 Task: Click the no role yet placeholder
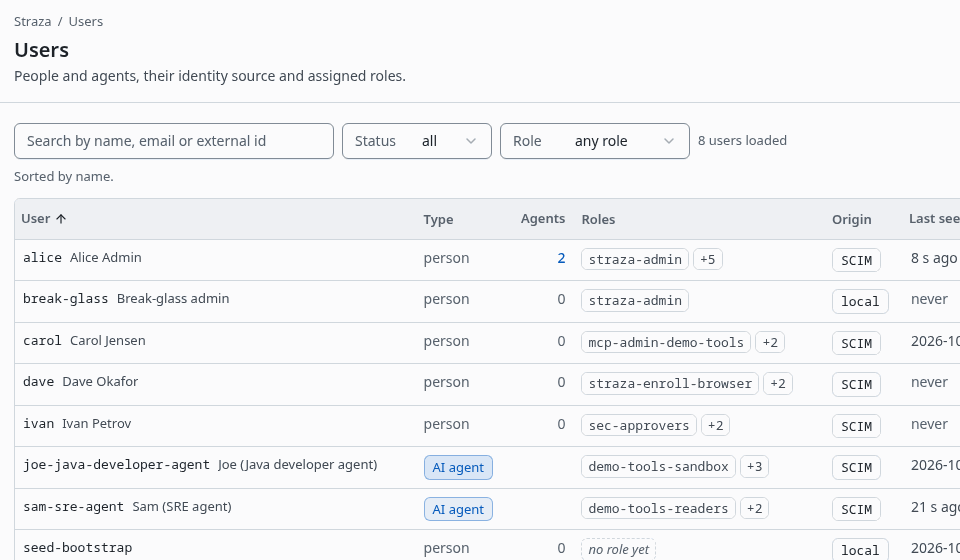618,550
